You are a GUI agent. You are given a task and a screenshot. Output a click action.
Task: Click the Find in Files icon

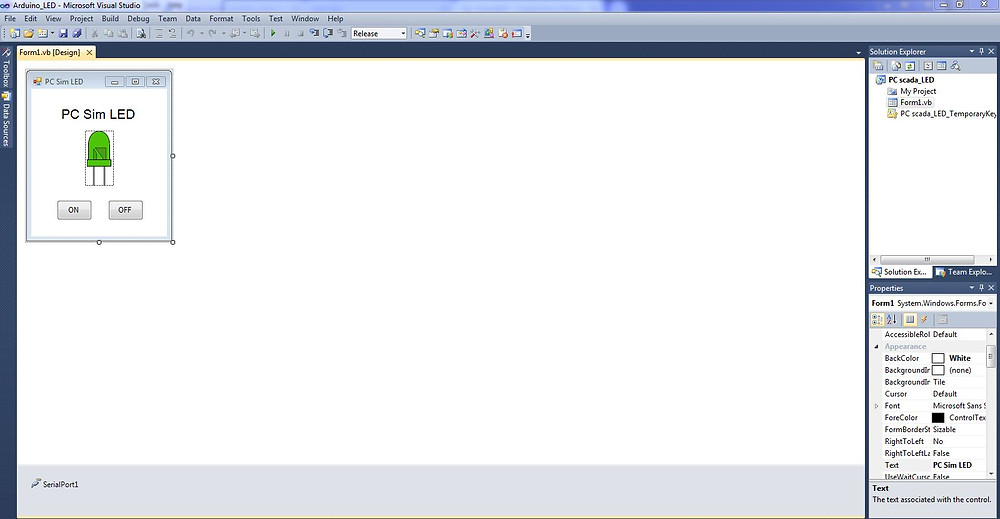point(141,33)
